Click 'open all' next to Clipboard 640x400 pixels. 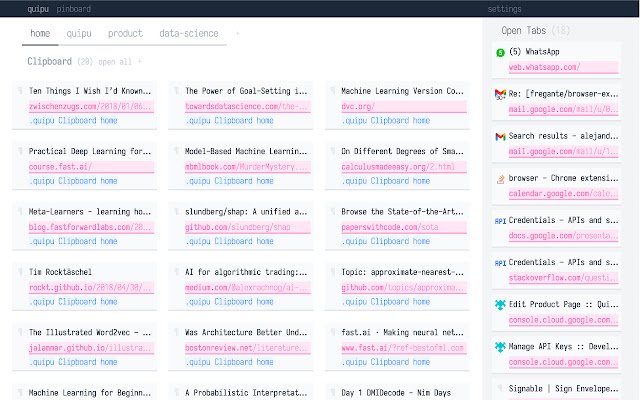[x=115, y=62]
